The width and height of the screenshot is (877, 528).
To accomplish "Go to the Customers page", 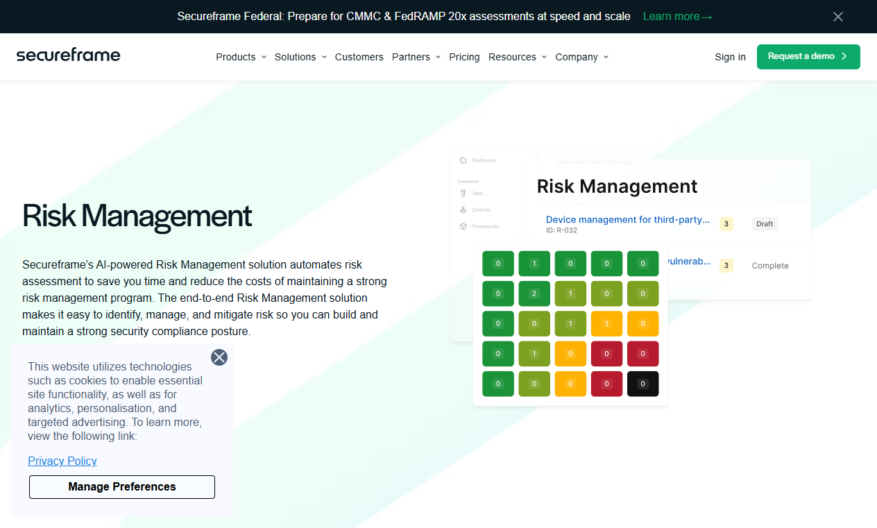I will click(x=359, y=57).
